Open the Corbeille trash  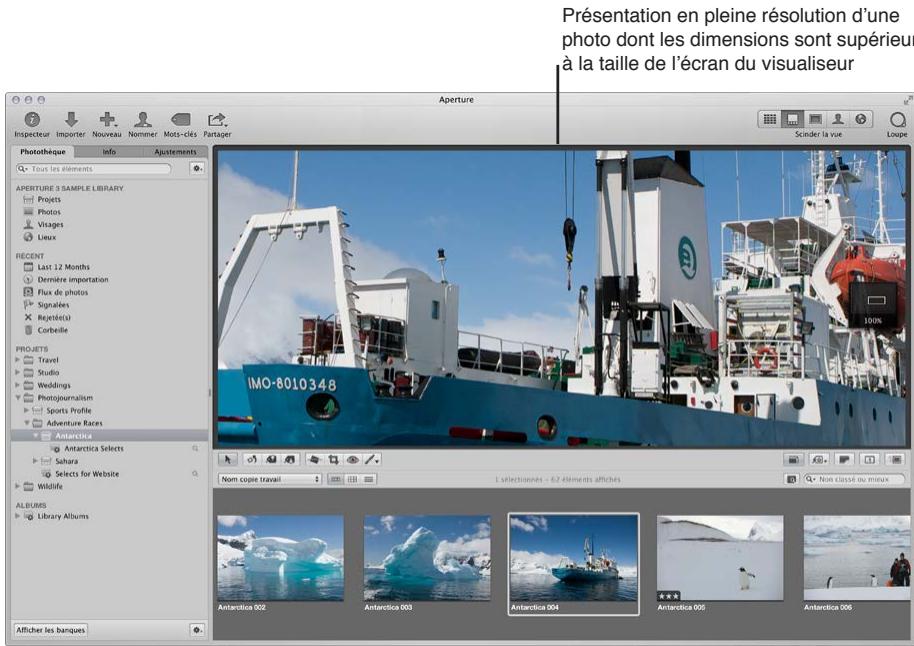pyautogui.click(x=52, y=330)
